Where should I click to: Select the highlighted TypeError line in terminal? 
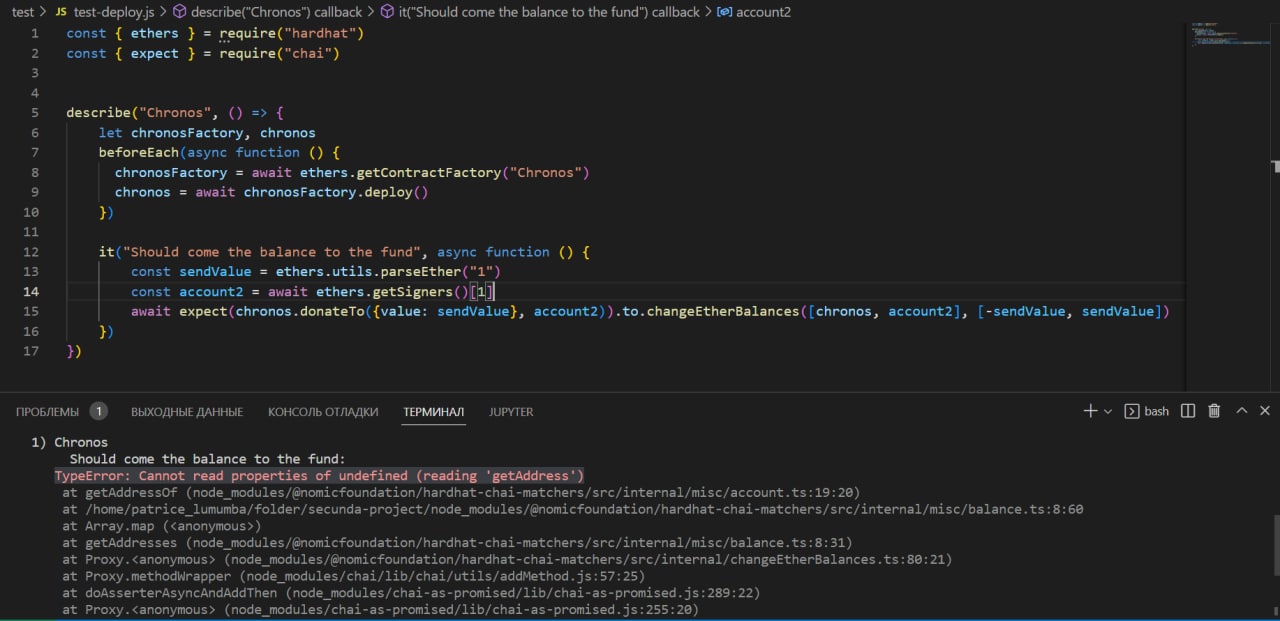coord(319,475)
